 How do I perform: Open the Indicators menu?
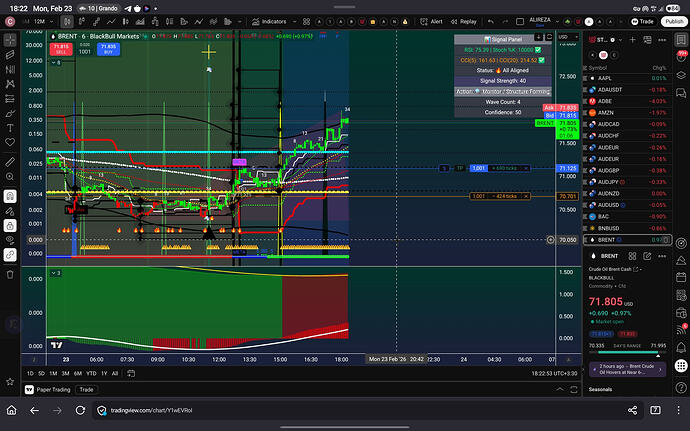268,22
